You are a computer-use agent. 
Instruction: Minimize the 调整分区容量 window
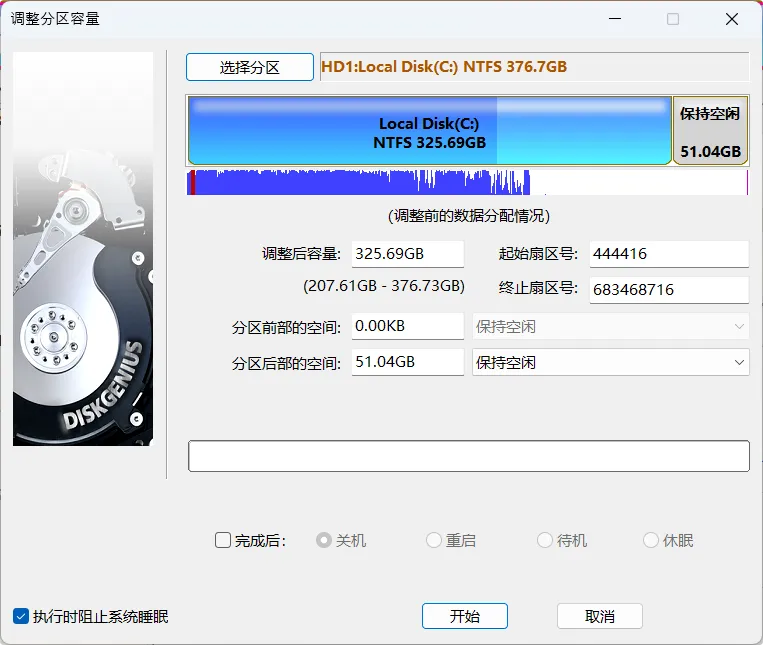[x=615, y=19]
